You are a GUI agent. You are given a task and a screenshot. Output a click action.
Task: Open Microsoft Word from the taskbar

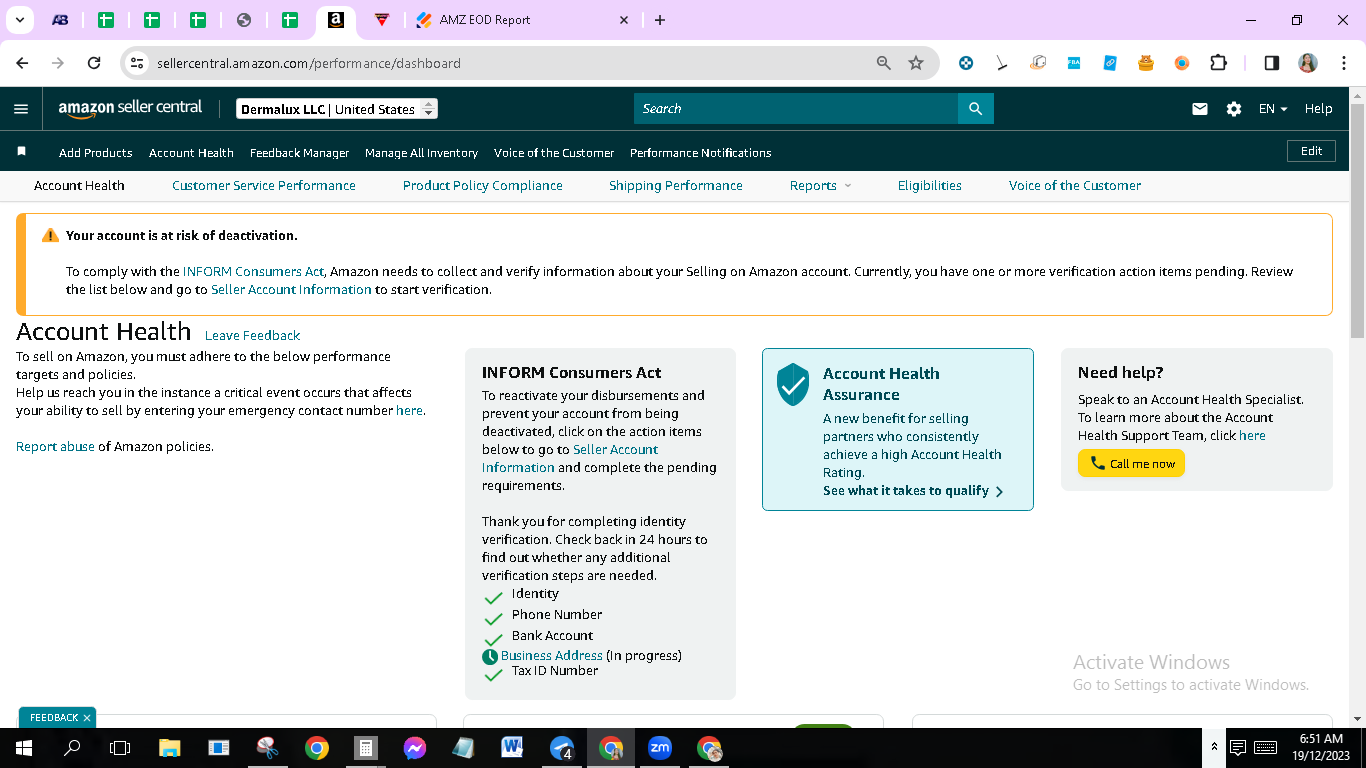[513, 748]
